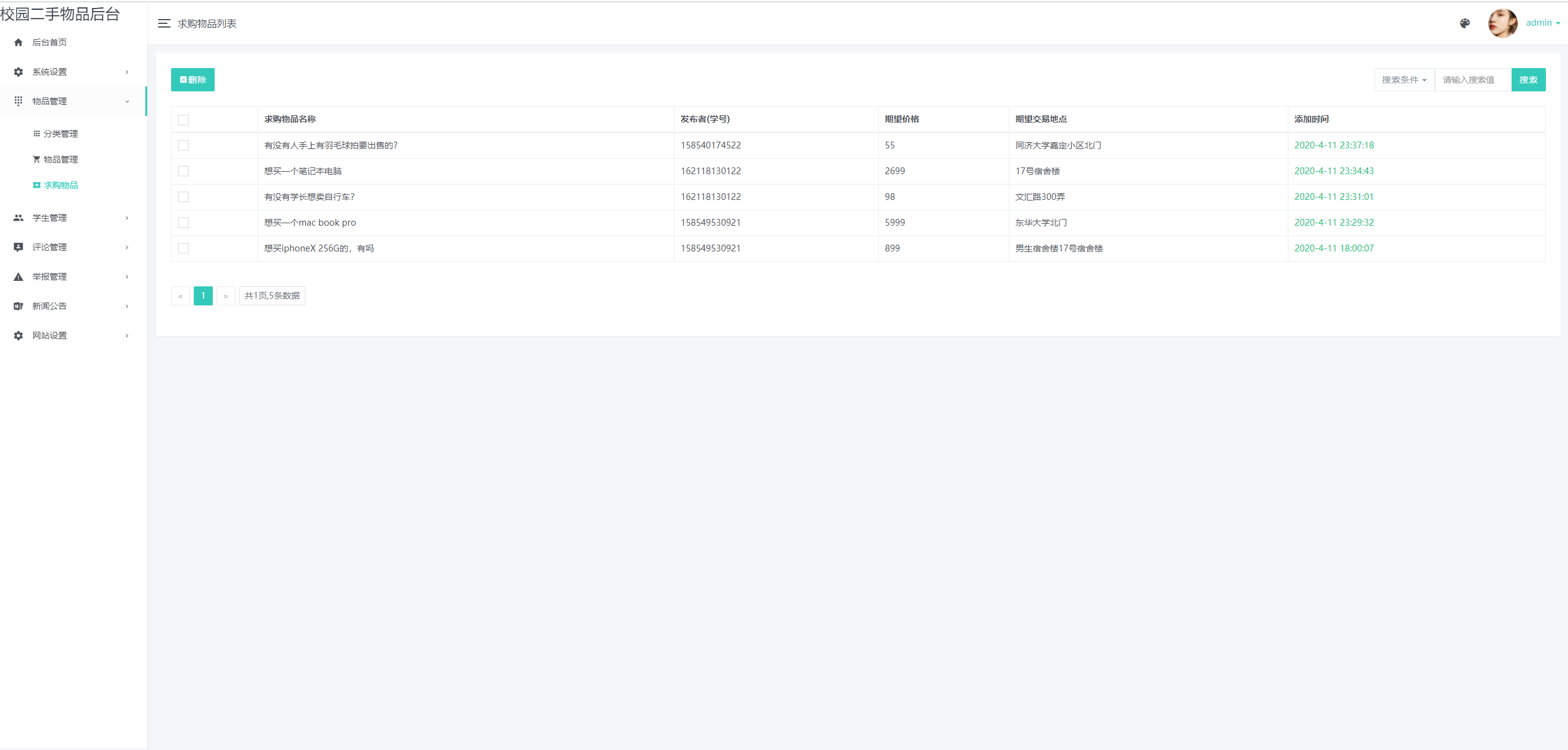
Task: Click the people icon beside 学生管理
Action: point(18,218)
